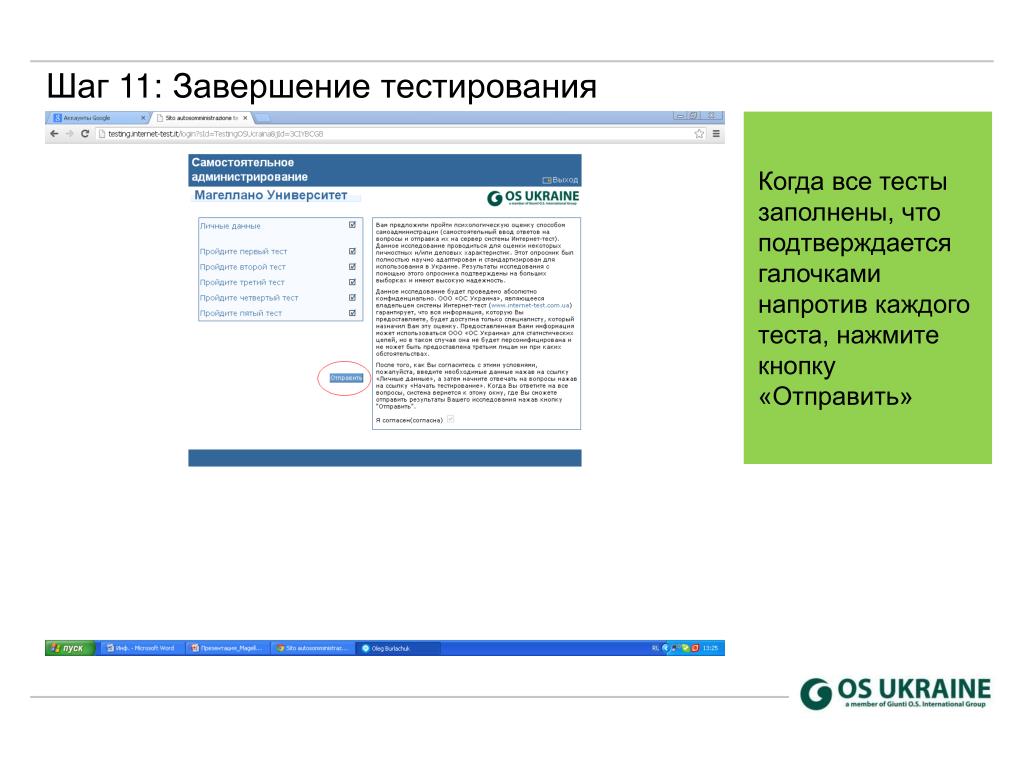This screenshot has width=1024, height=768.
Task: Click the Выход logout link
Action: (x=561, y=180)
